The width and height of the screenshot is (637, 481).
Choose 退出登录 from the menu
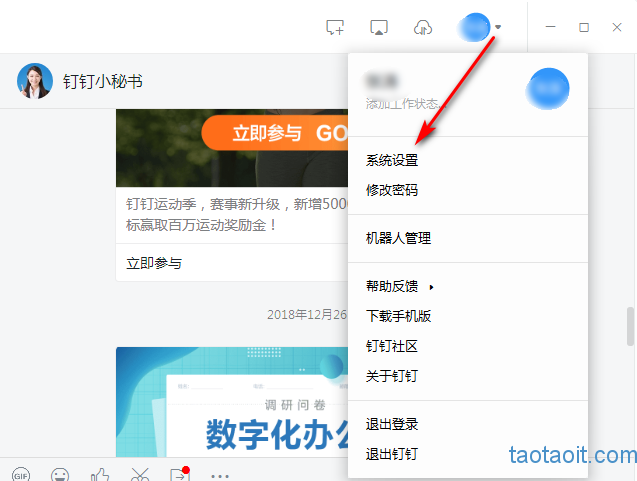pos(392,424)
